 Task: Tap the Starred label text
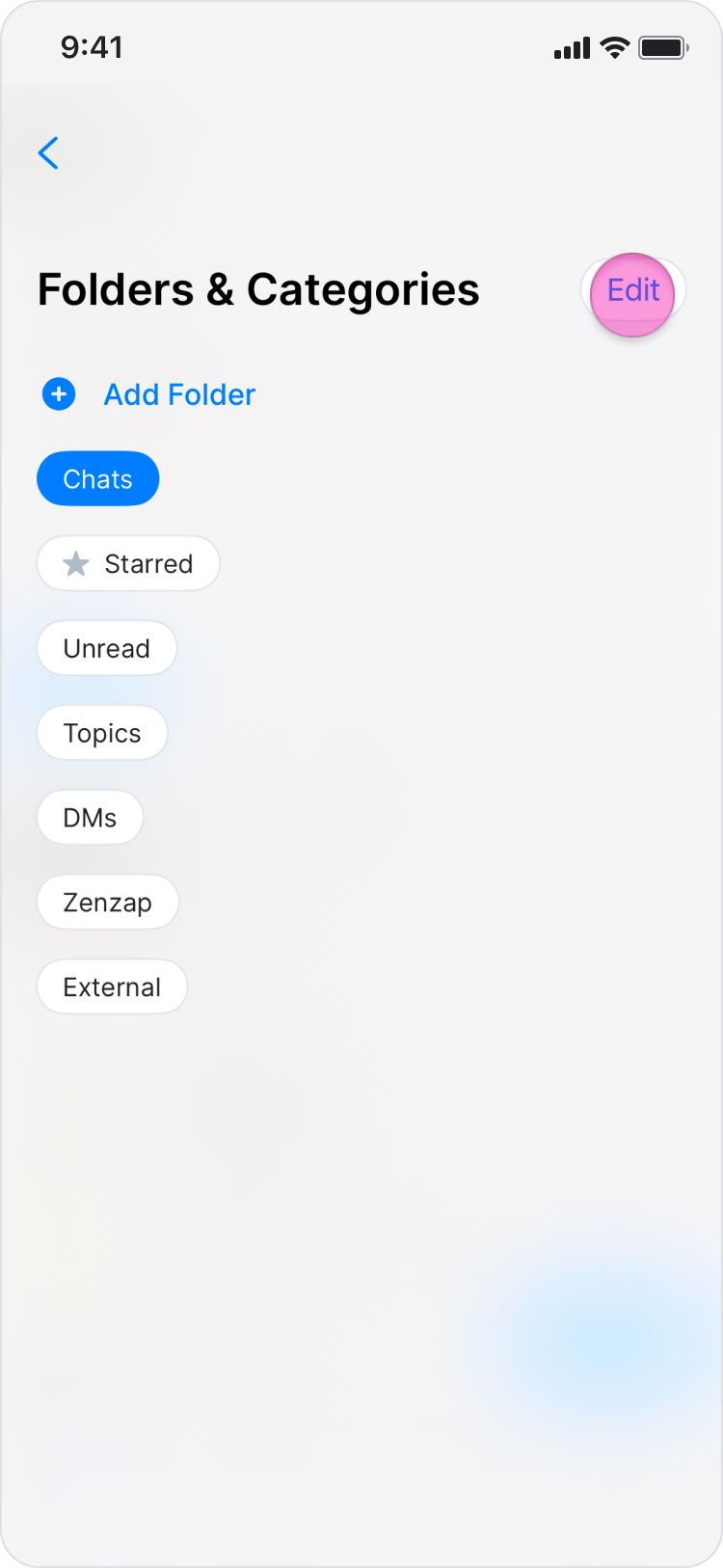(x=148, y=564)
